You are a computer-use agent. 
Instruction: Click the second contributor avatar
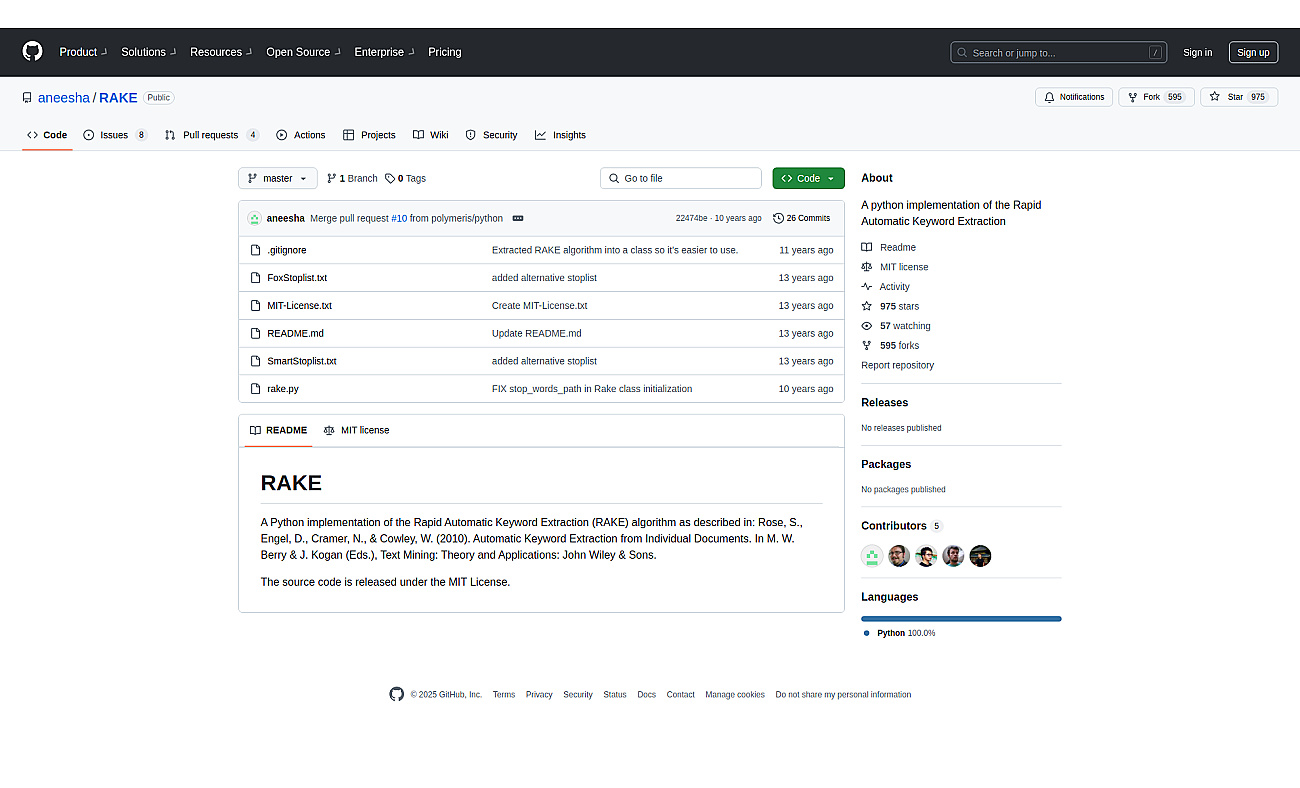tap(899, 556)
